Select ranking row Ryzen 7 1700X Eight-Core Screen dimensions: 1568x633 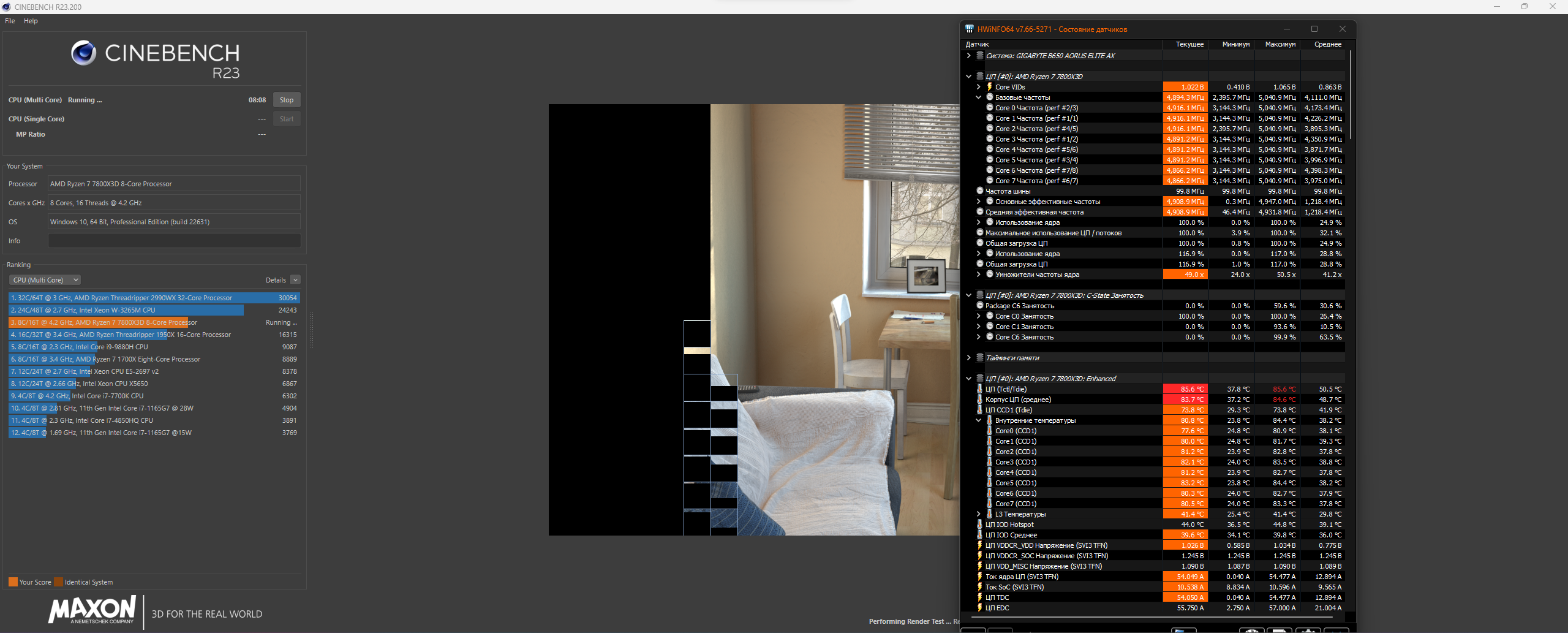[154, 359]
